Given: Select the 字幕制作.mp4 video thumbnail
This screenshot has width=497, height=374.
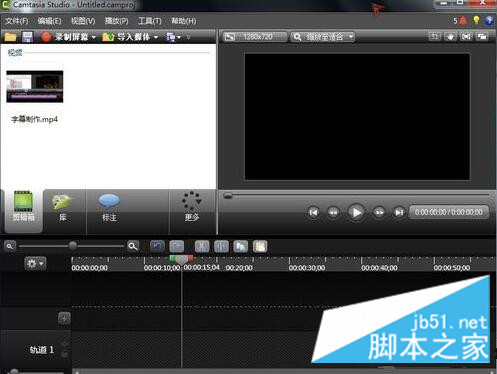Looking at the screenshot, I should (x=35, y=86).
